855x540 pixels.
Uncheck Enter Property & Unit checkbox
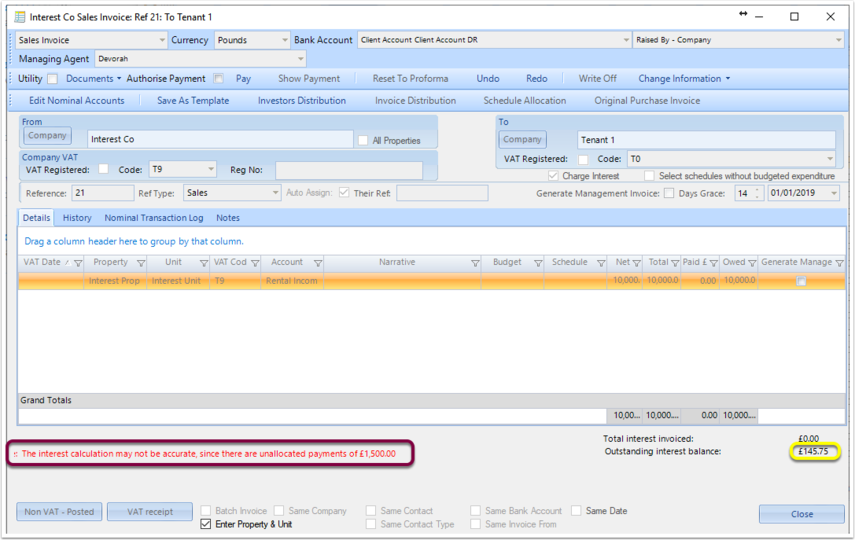click(206, 524)
